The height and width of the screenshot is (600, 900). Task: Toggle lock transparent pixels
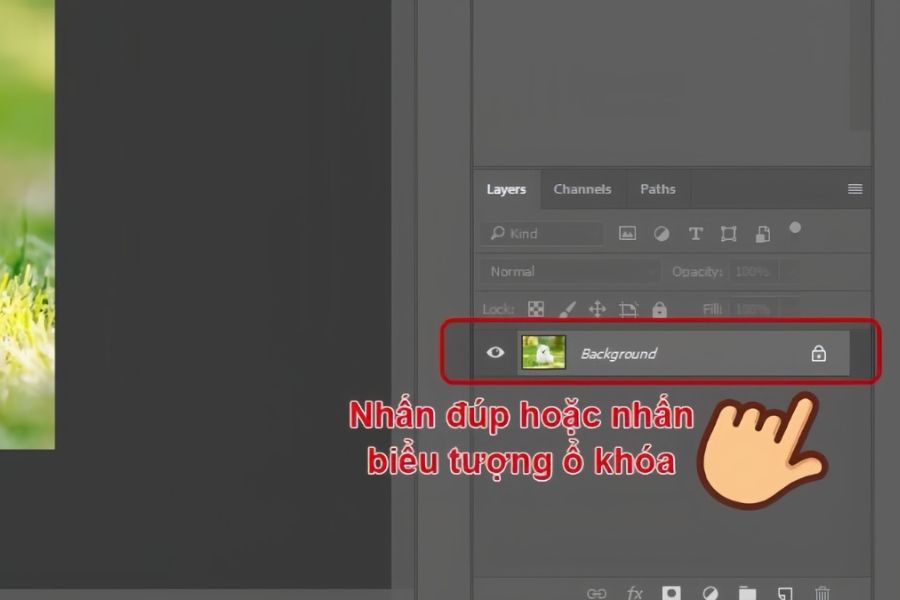[536, 309]
